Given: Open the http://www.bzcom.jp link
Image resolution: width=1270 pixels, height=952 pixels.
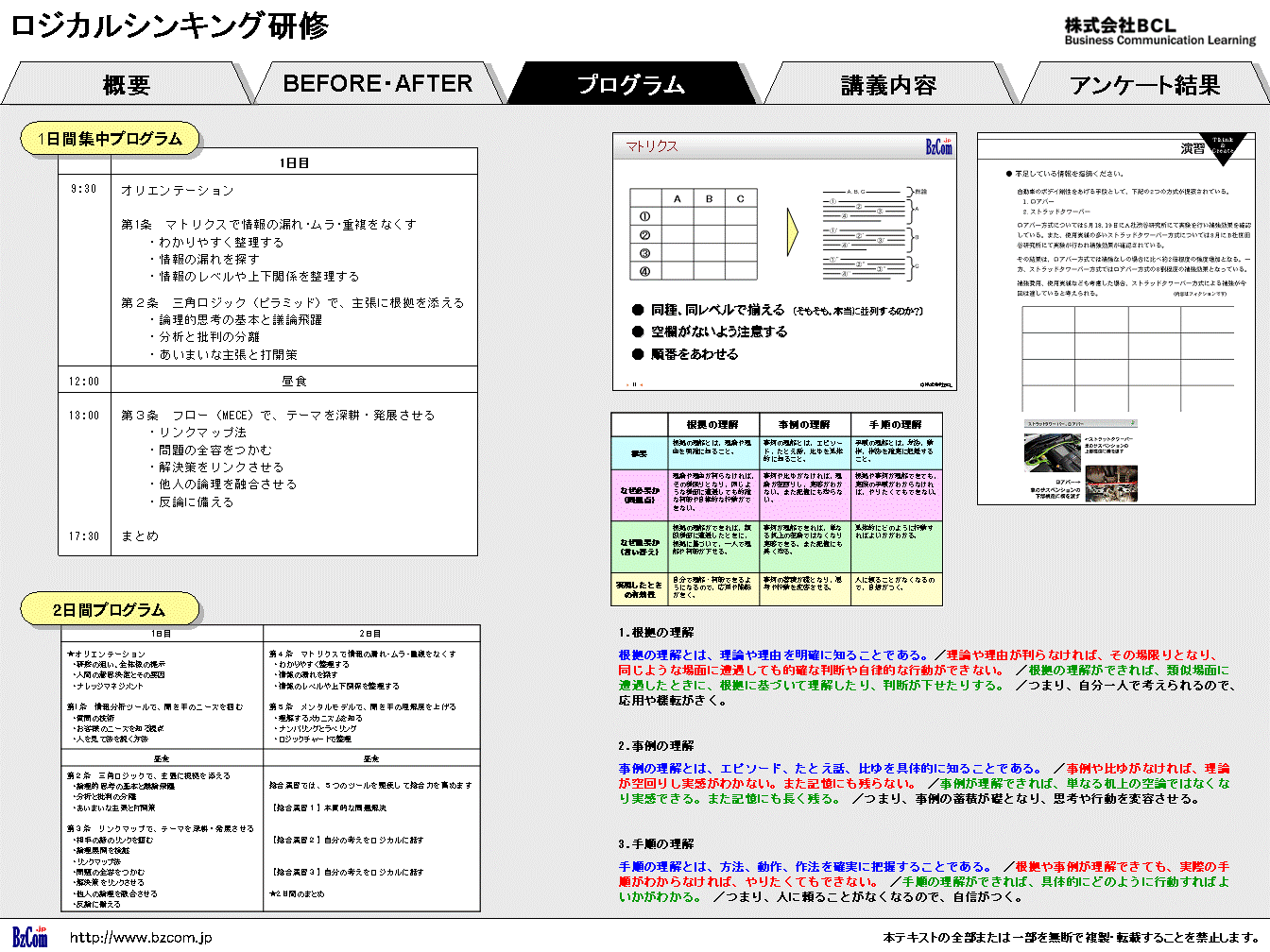Looking at the screenshot, I should coord(141,938).
